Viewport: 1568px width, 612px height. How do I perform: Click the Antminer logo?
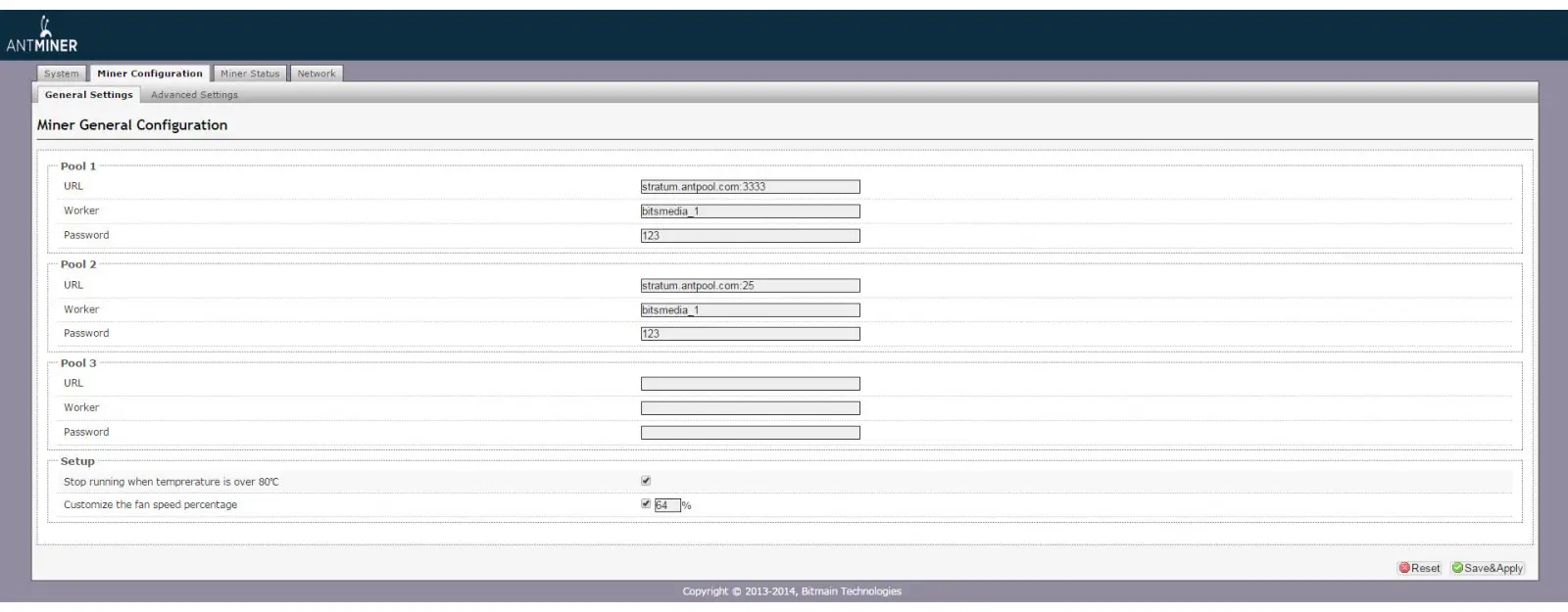tap(41, 35)
